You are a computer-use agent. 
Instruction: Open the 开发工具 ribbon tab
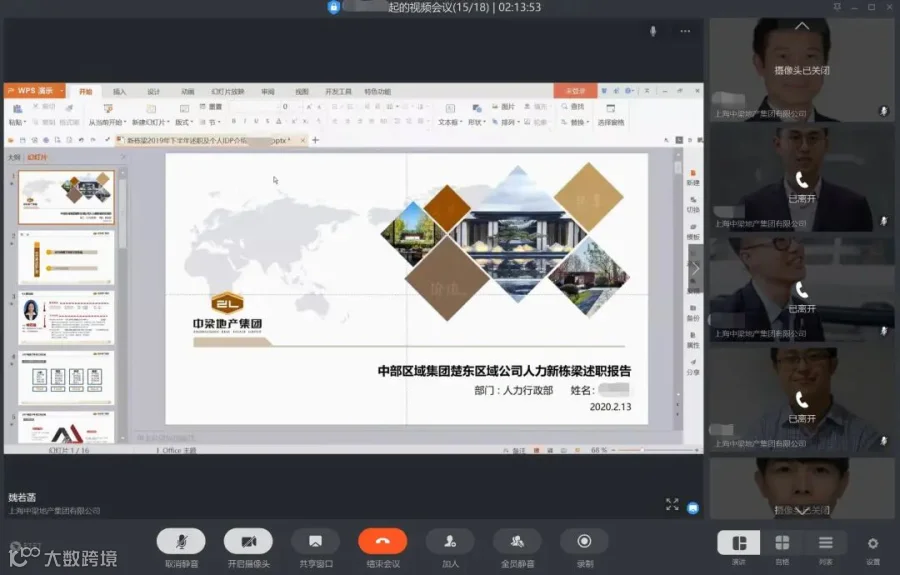click(338, 92)
